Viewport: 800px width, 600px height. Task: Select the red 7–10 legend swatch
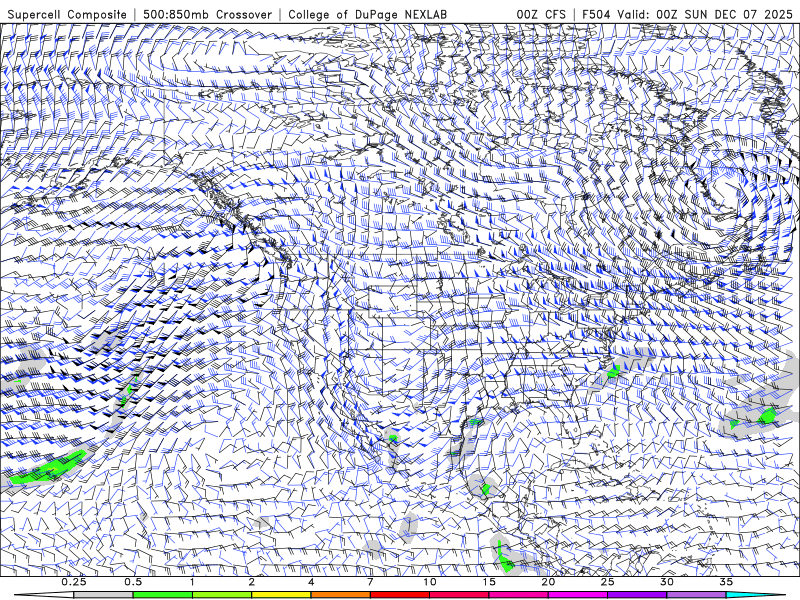[x=400, y=595]
